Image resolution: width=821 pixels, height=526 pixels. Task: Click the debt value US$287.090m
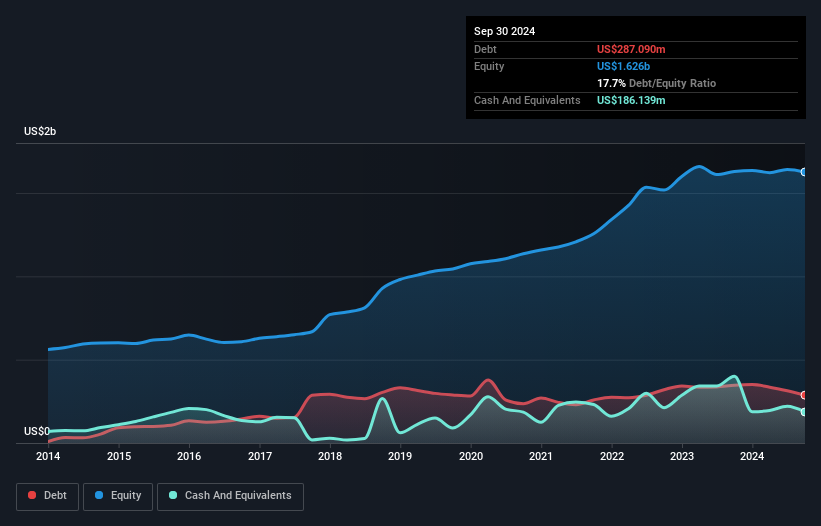631,49
